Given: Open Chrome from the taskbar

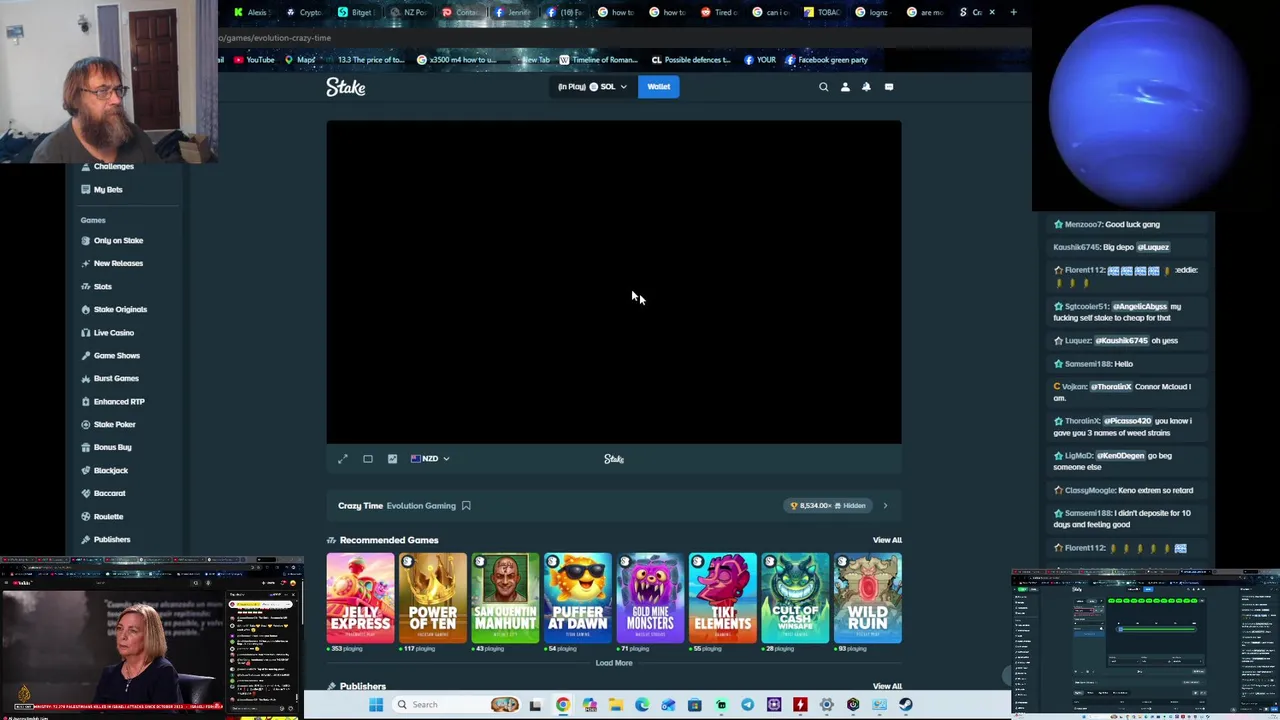Looking at the screenshot, I should 563,705.
